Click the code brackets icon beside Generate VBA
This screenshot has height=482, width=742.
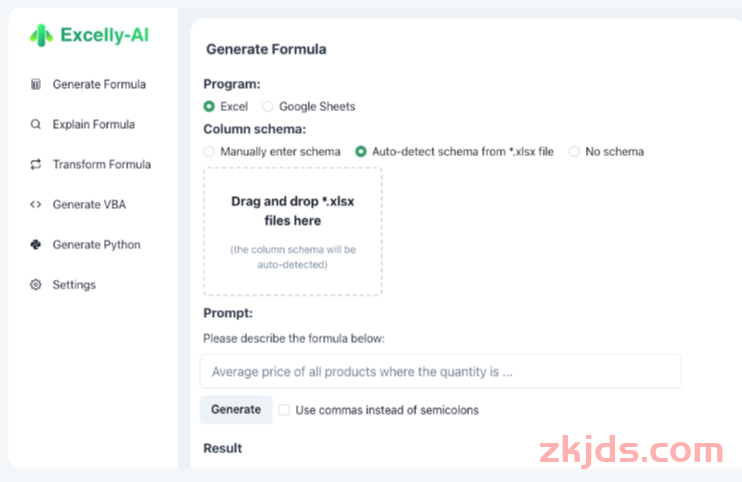pos(36,204)
